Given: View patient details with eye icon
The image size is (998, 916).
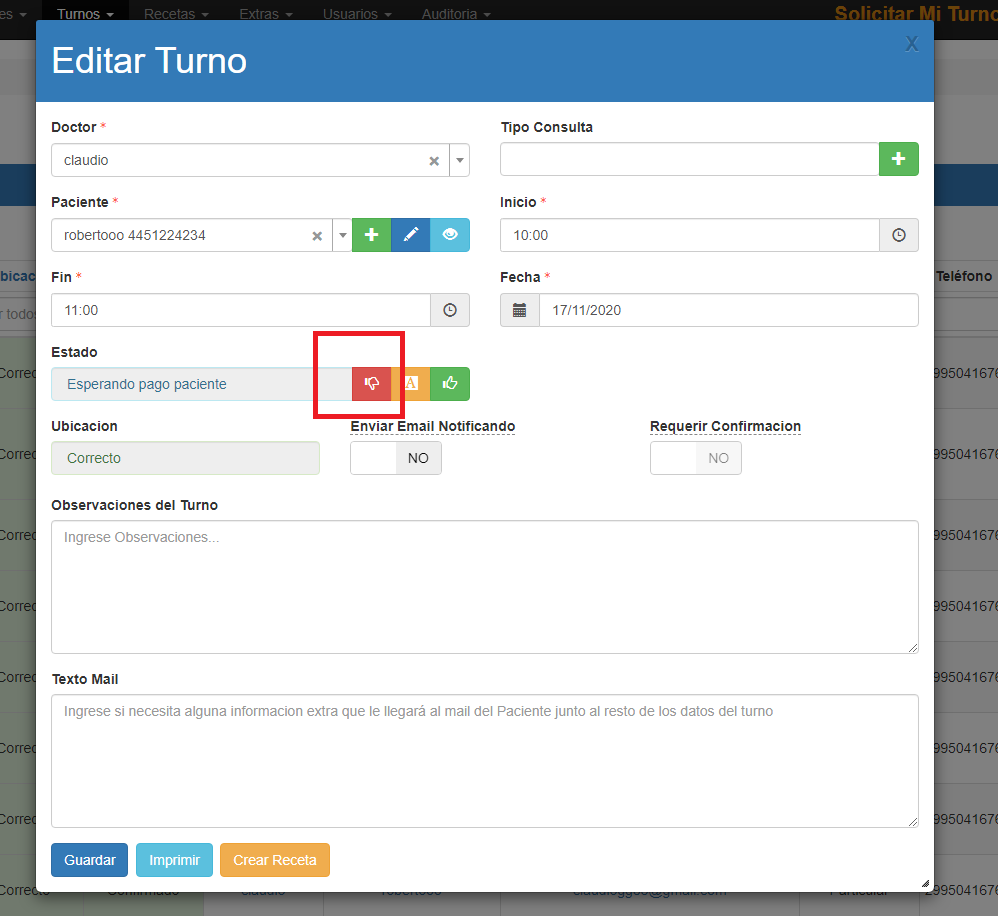Looking at the screenshot, I should [450, 235].
